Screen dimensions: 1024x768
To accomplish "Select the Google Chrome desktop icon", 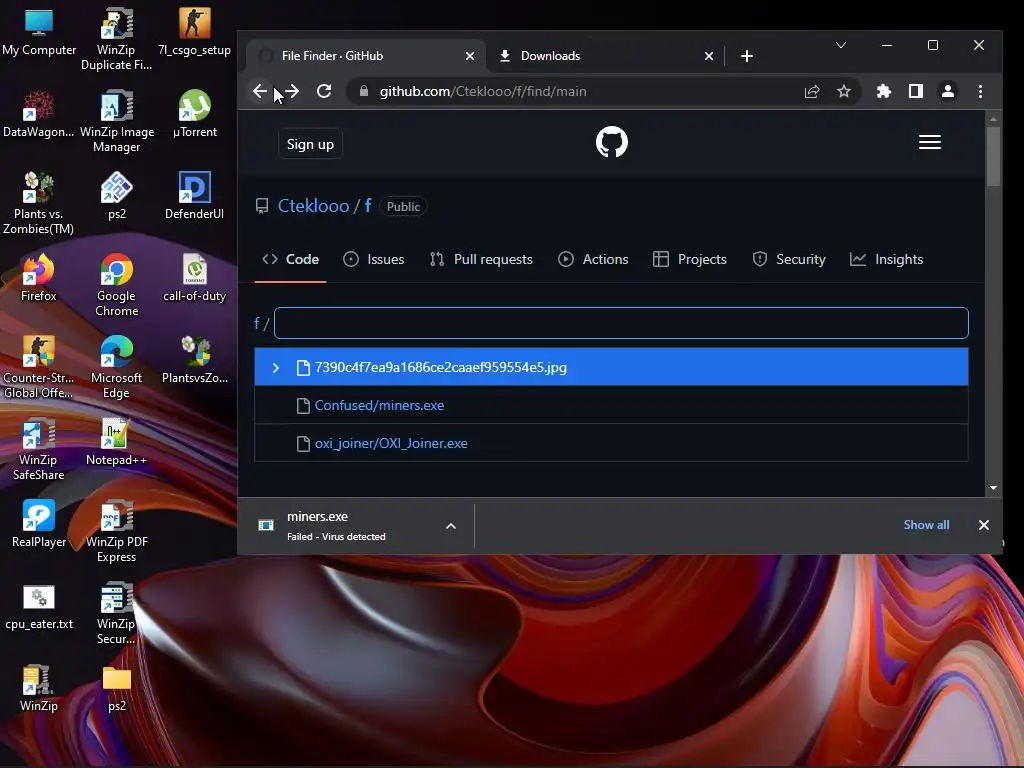I will point(116,285).
